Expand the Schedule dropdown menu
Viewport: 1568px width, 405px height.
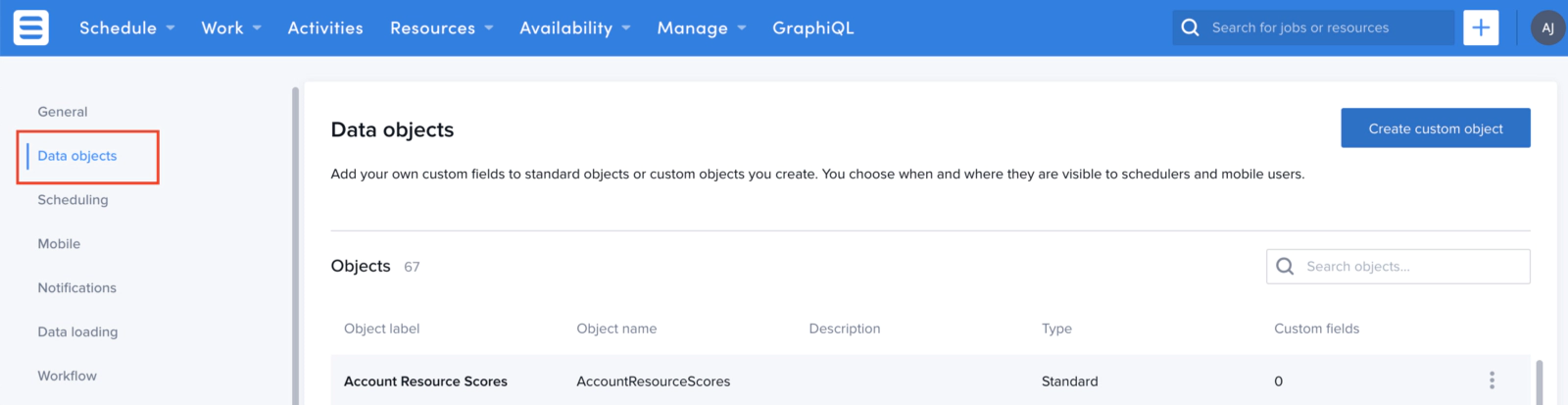[x=126, y=27]
